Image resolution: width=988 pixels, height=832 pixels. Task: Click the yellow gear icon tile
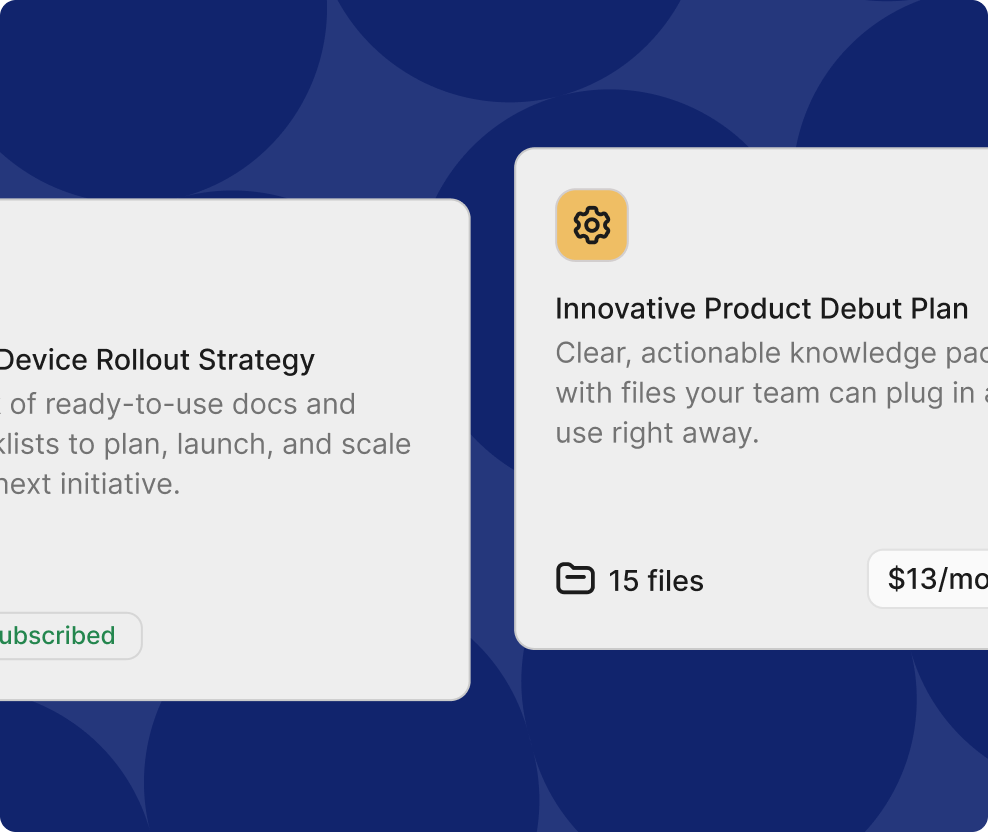592,225
